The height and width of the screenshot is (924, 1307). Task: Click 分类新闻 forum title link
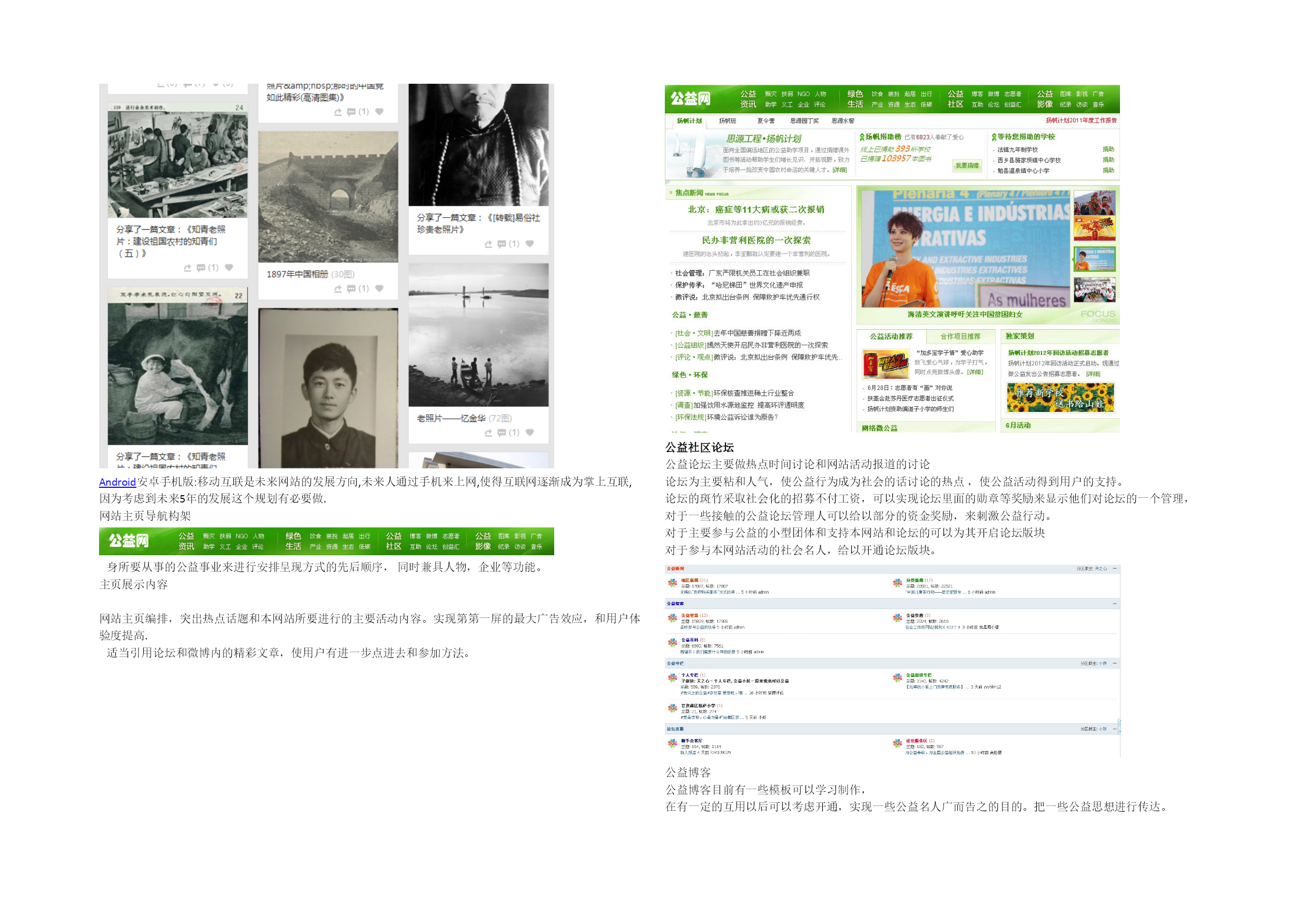point(914,581)
